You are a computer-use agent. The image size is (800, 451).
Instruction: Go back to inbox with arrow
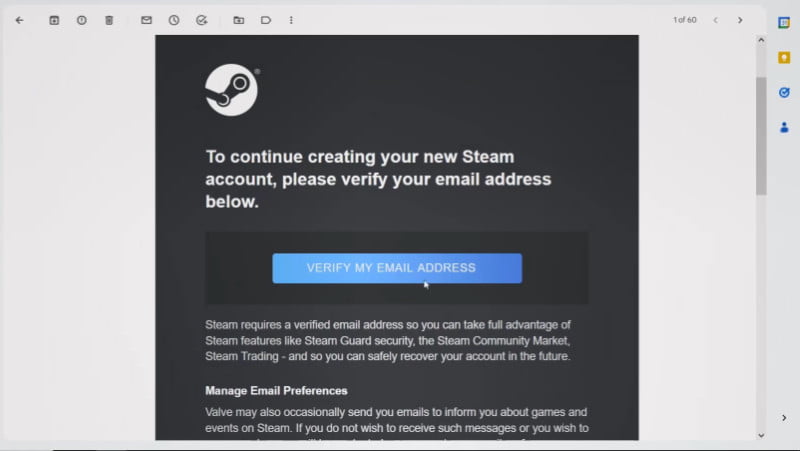coord(19,20)
